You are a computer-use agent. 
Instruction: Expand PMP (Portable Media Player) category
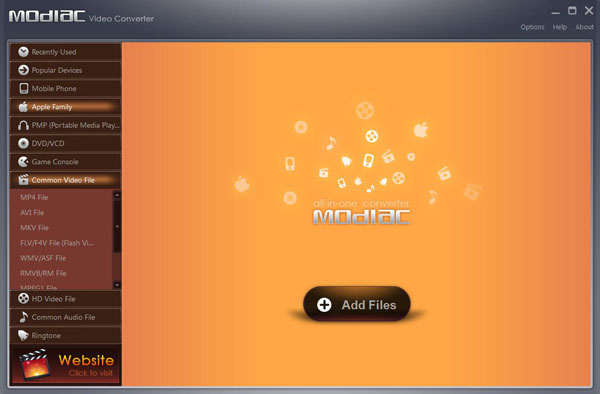(65, 125)
